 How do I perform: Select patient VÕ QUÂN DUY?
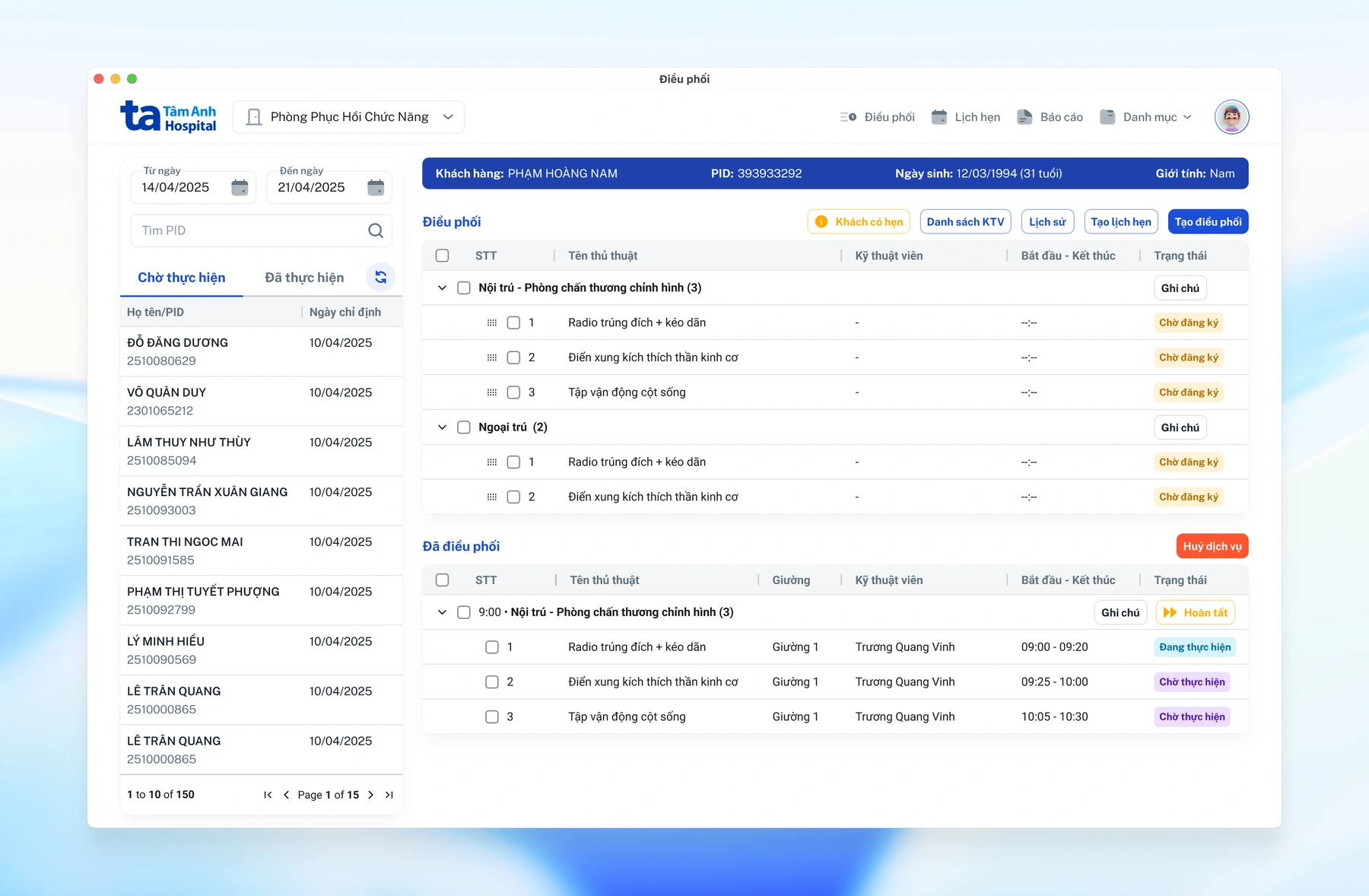tap(261, 402)
